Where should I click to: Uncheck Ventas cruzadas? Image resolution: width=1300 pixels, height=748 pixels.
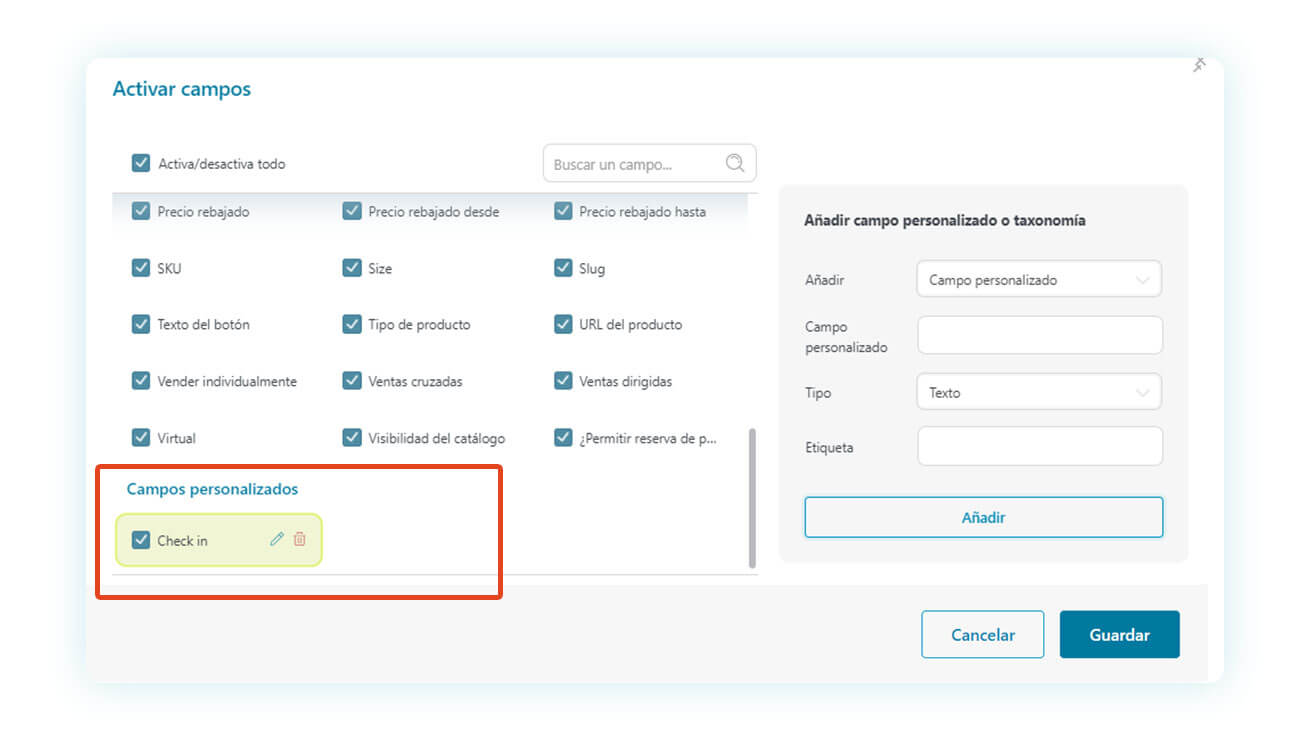[x=352, y=381]
